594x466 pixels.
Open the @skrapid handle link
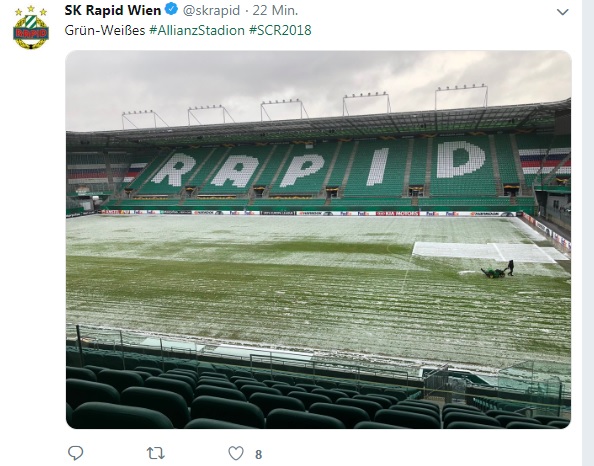click(211, 11)
